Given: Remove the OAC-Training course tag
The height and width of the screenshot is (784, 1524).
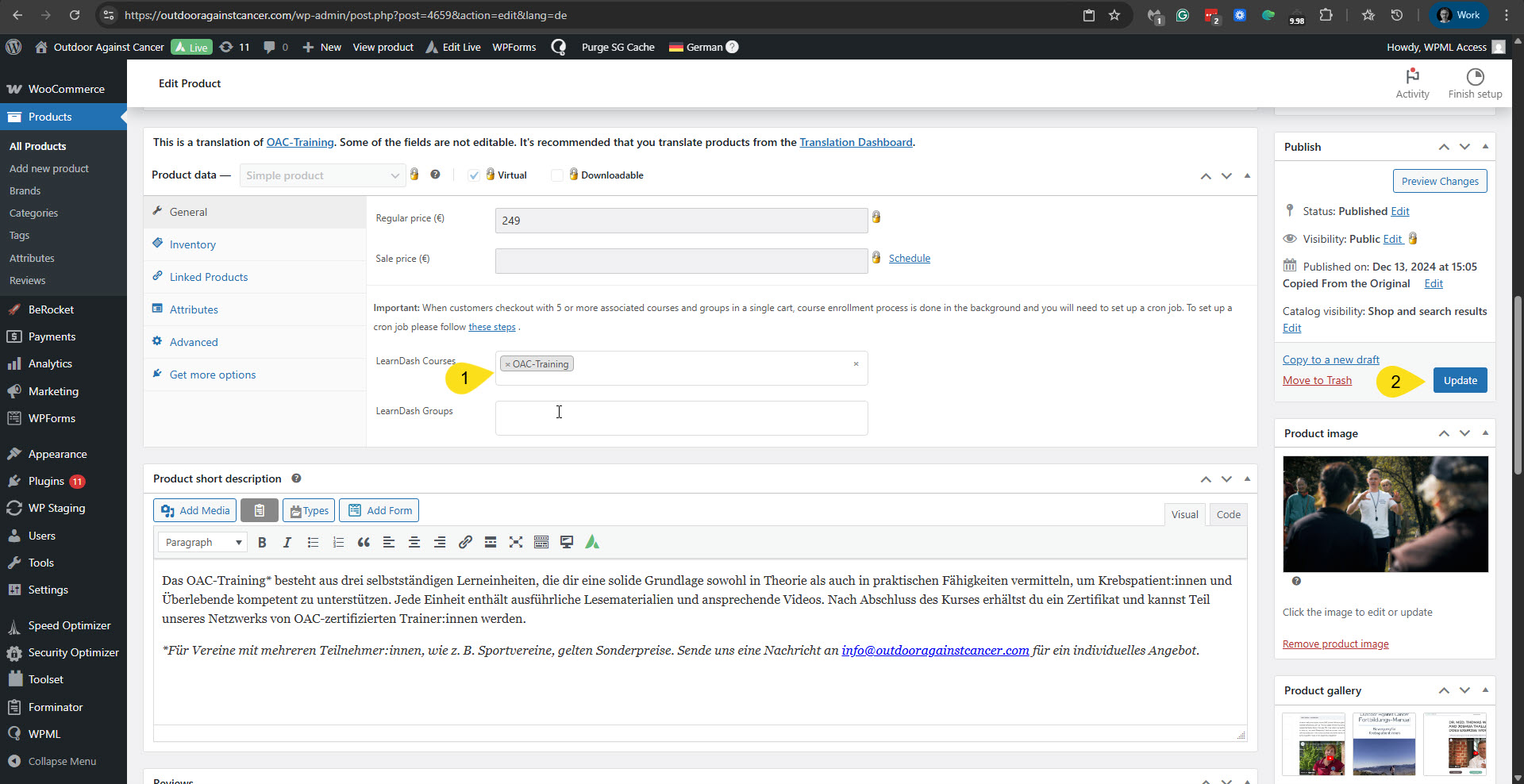Looking at the screenshot, I should (x=508, y=364).
